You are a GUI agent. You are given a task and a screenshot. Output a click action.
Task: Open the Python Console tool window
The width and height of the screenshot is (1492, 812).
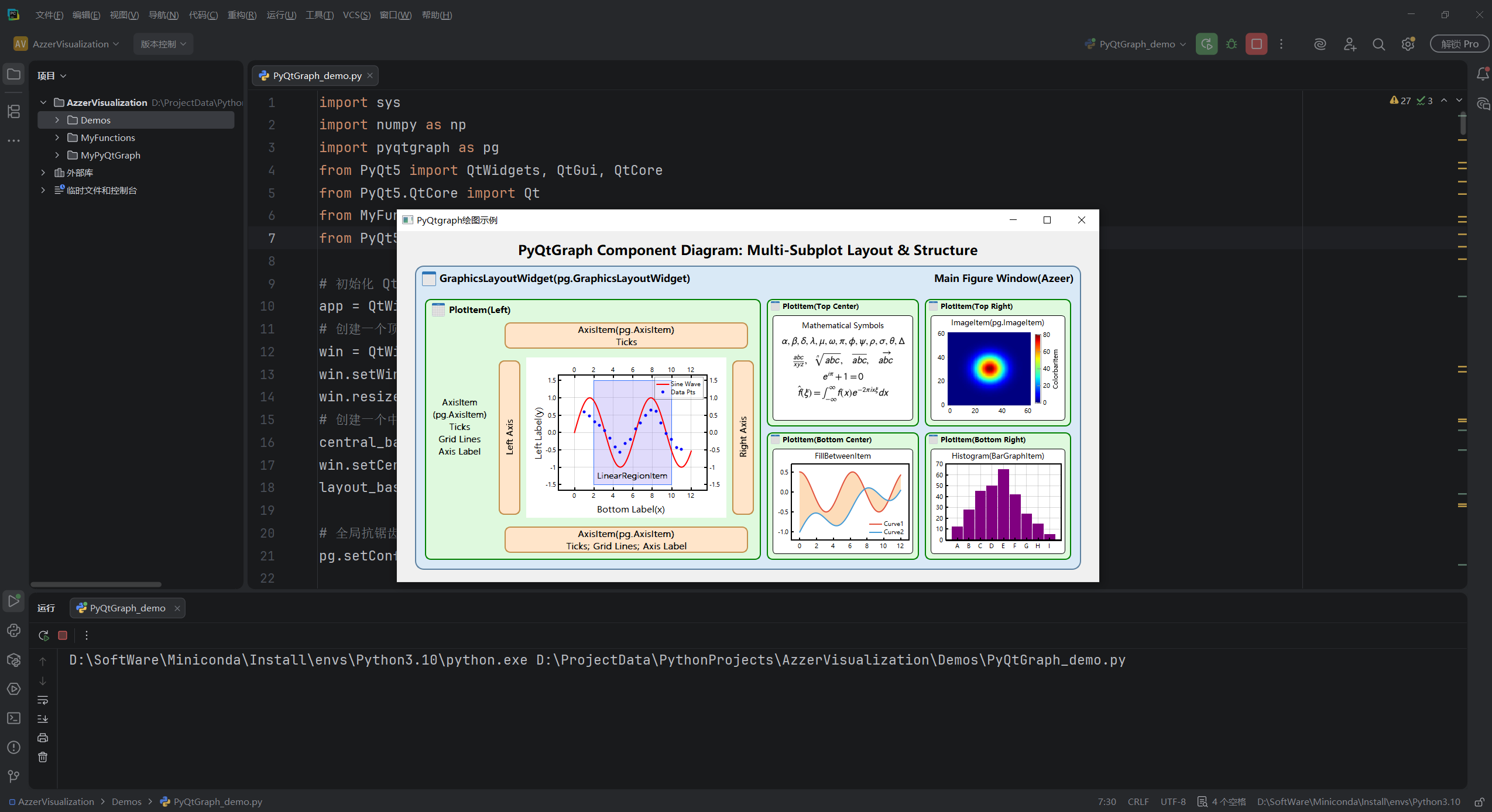[x=13, y=631]
